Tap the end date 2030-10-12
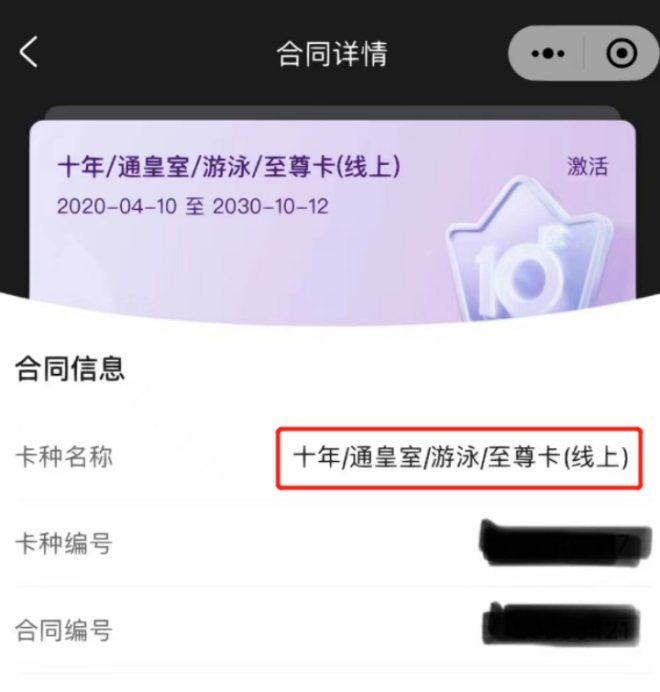The image size is (660, 692). pyautogui.click(x=271, y=207)
